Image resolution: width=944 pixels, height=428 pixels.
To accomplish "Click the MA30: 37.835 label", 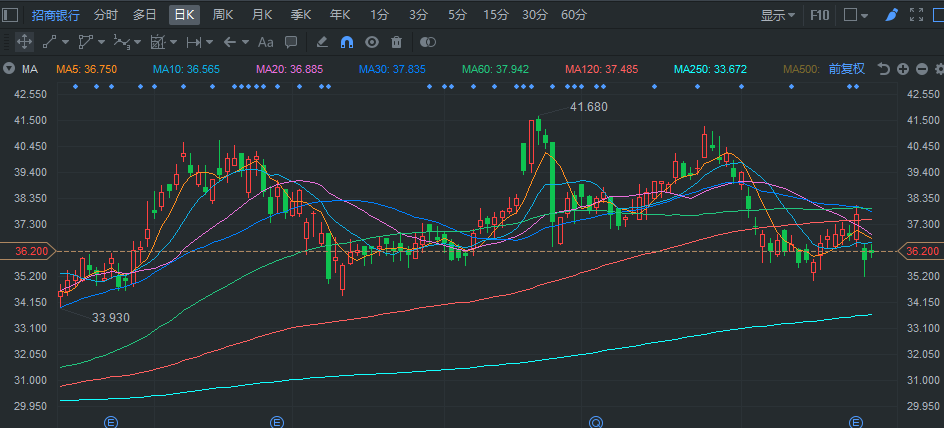I will point(392,69).
